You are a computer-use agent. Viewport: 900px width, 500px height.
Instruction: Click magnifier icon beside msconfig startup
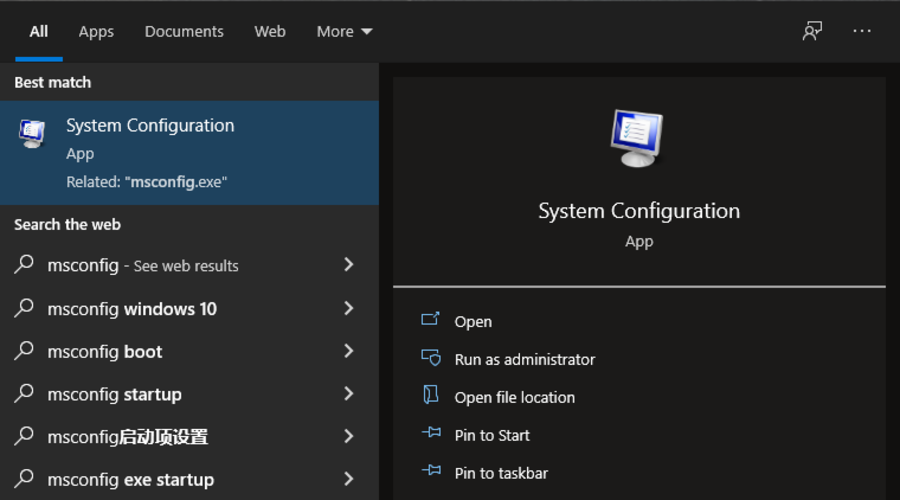pos(24,393)
